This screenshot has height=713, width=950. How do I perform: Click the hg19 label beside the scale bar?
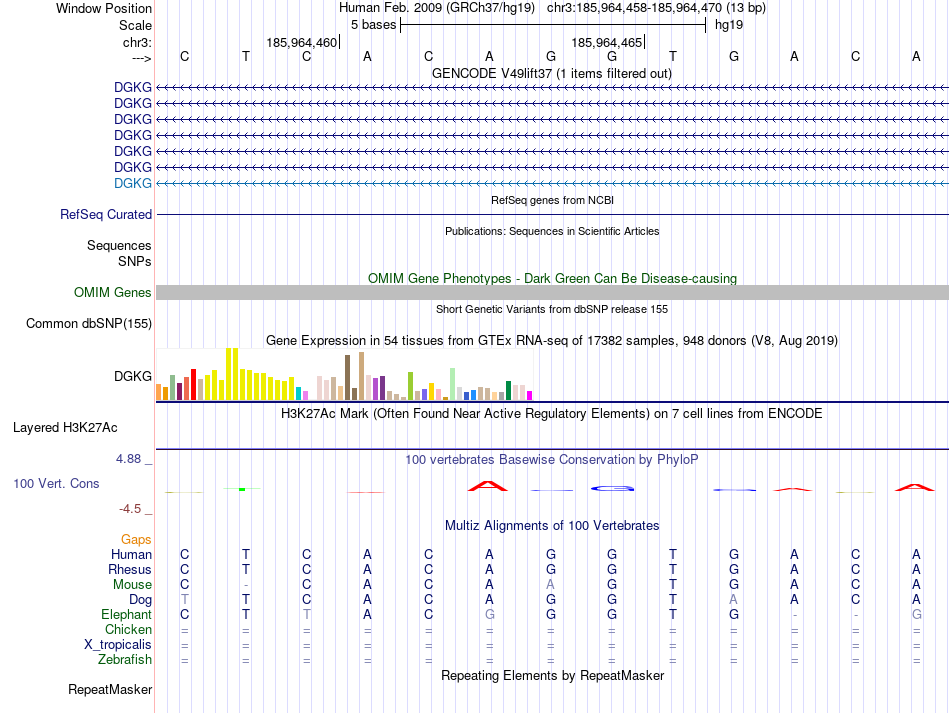(x=729, y=25)
